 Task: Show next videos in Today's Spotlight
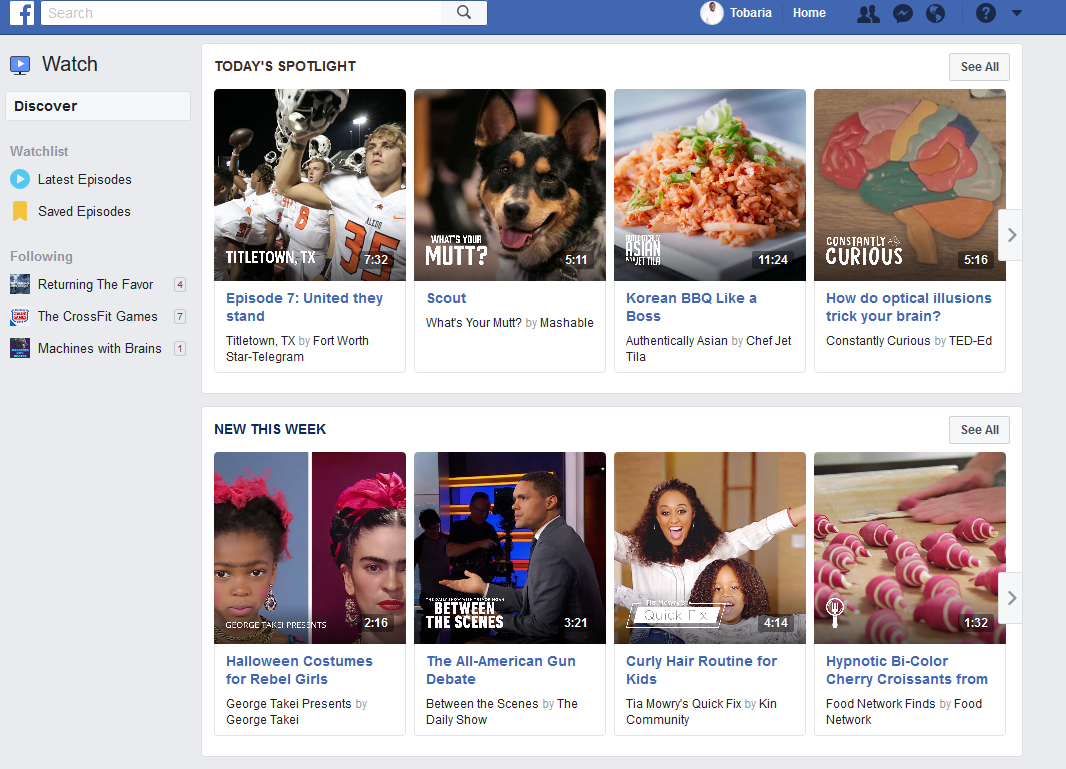coord(1012,235)
